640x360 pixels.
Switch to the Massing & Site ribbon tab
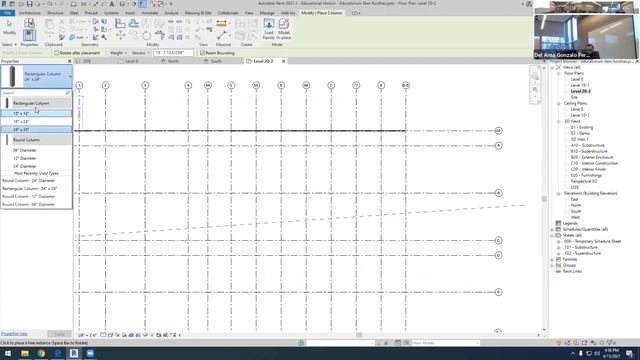198,13
